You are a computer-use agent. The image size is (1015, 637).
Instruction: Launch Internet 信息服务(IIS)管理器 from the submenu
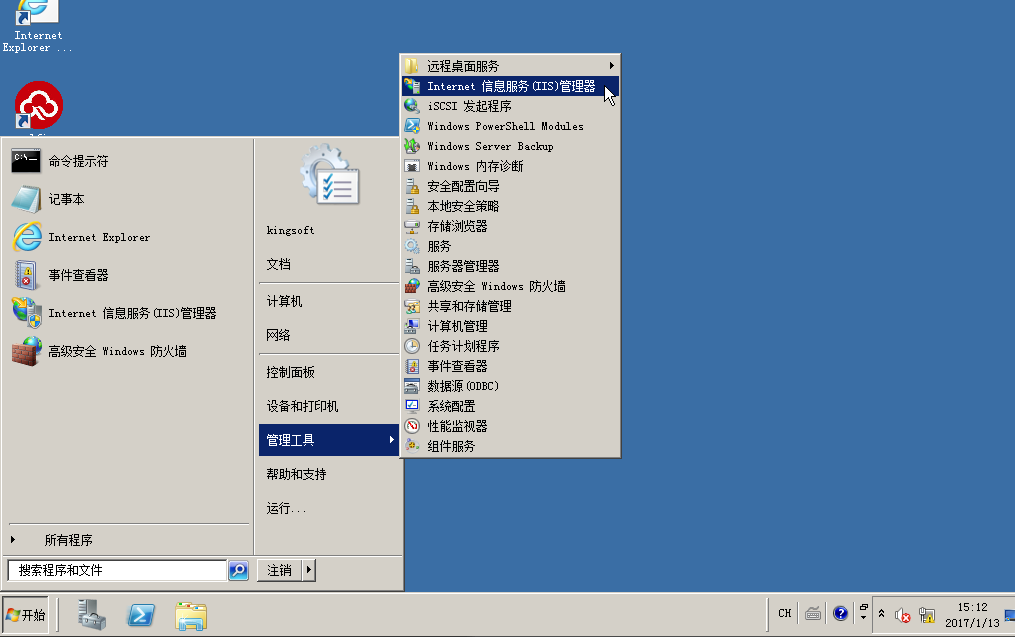pos(505,86)
